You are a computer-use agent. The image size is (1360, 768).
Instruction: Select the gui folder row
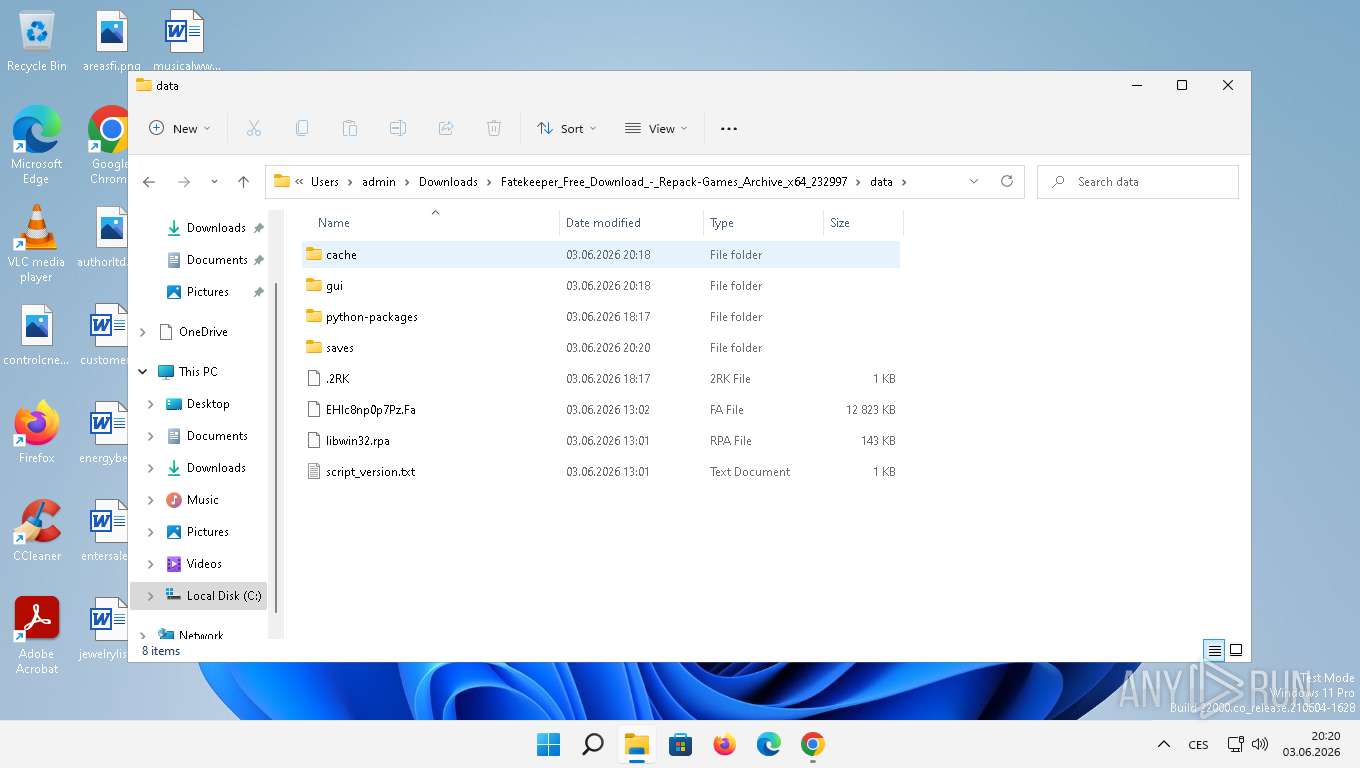(601, 286)
